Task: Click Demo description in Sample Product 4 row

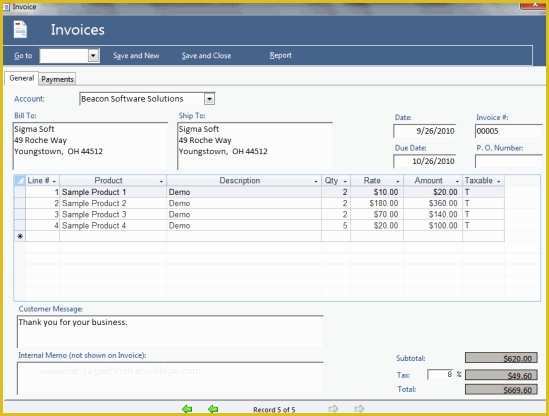Action: pos(244,226)
